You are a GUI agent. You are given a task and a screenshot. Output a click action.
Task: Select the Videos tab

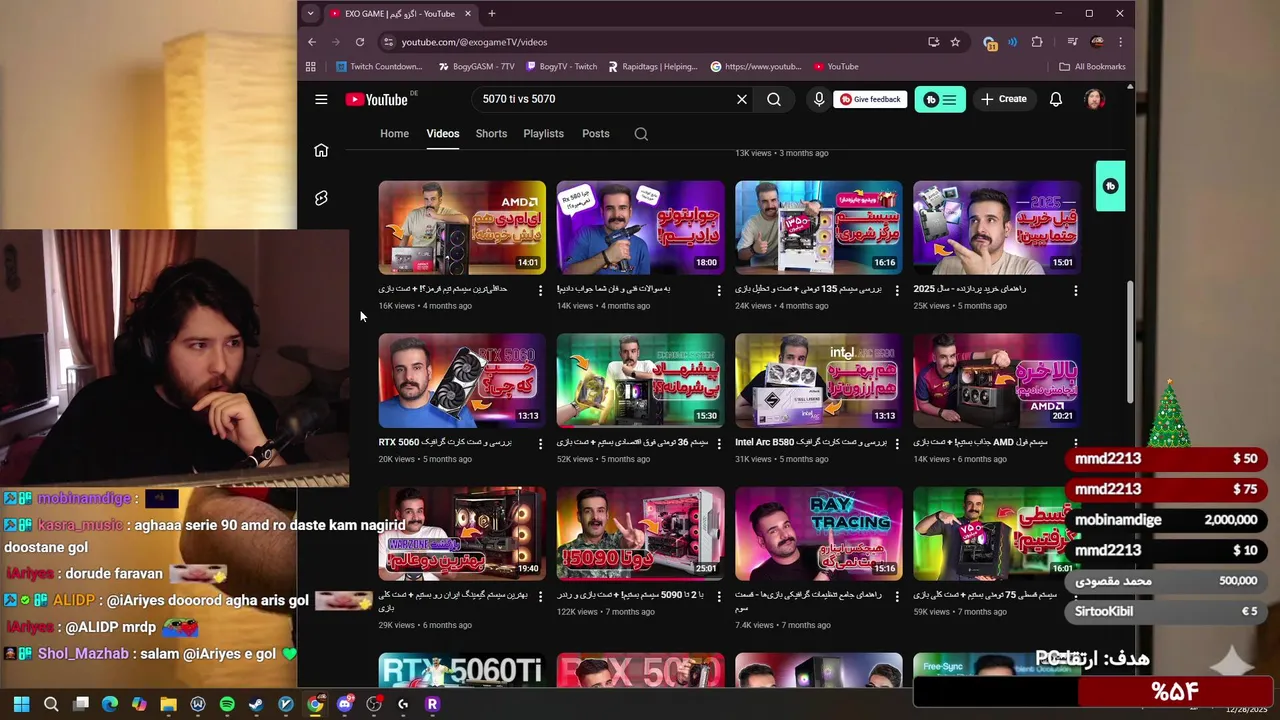pyautogui.click(x=443, y=134)
